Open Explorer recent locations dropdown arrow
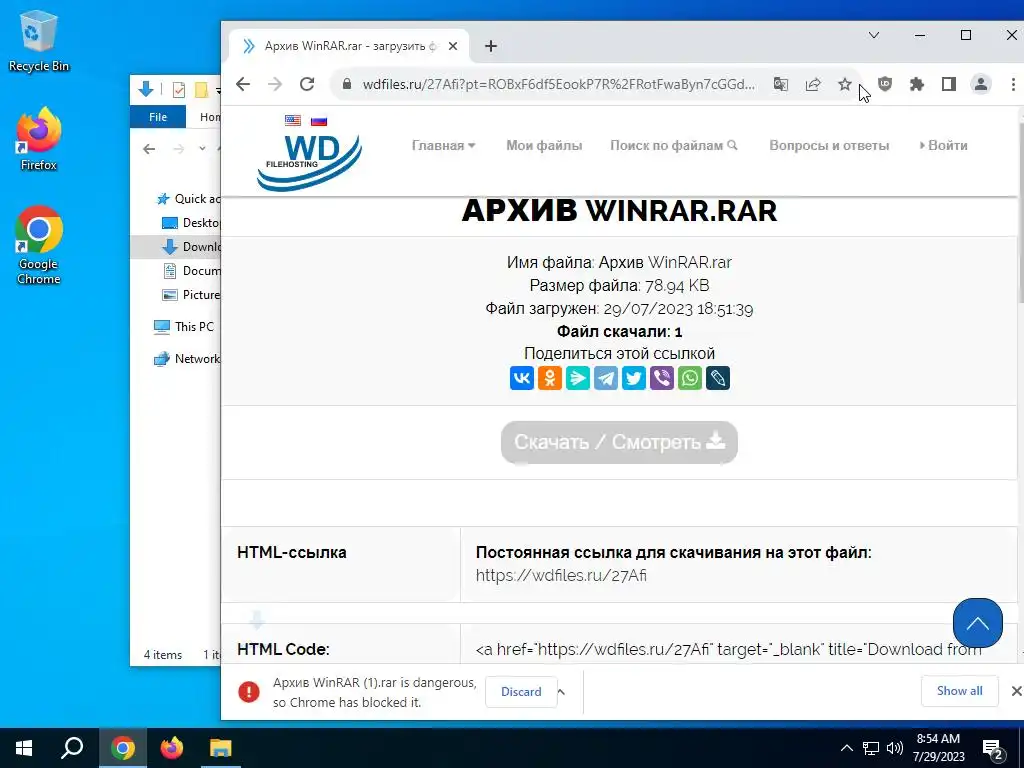1024x768 pixels. 202,149
